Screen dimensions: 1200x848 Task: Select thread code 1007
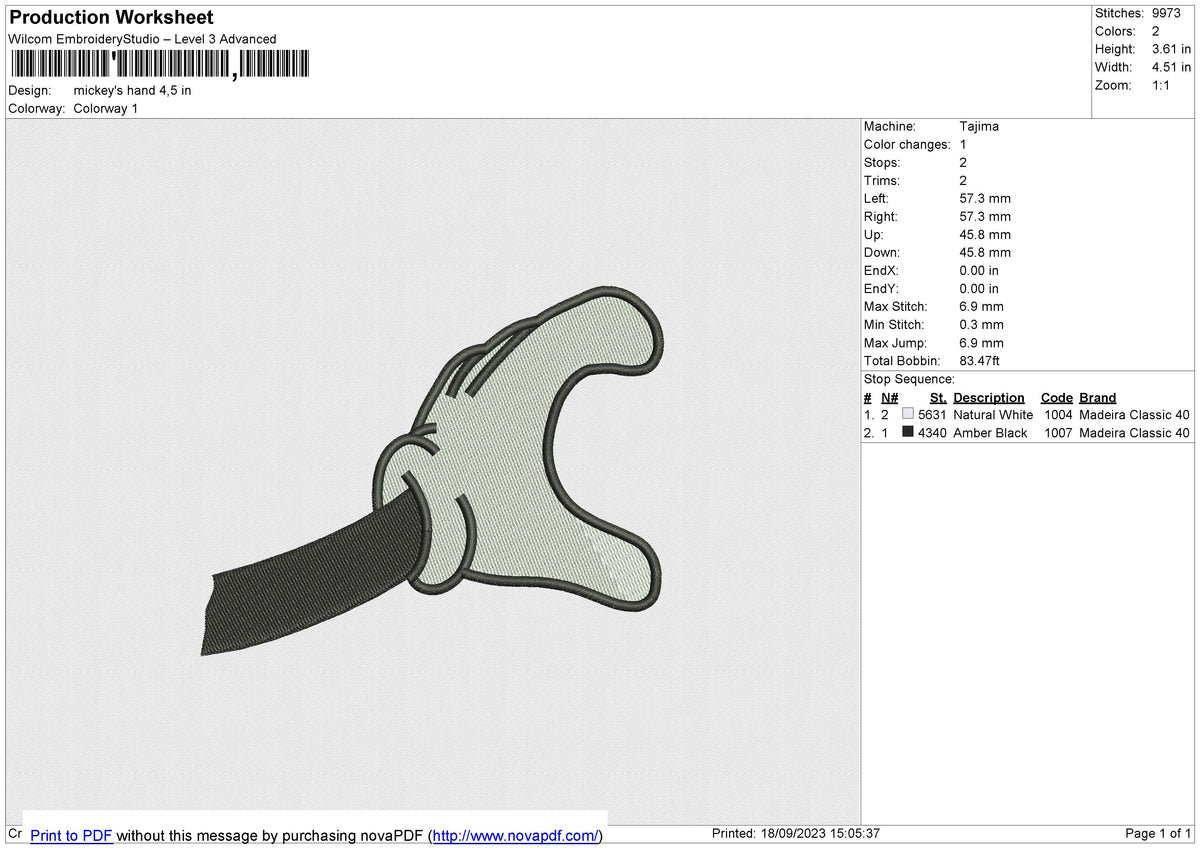click(x=1059, y=433)
